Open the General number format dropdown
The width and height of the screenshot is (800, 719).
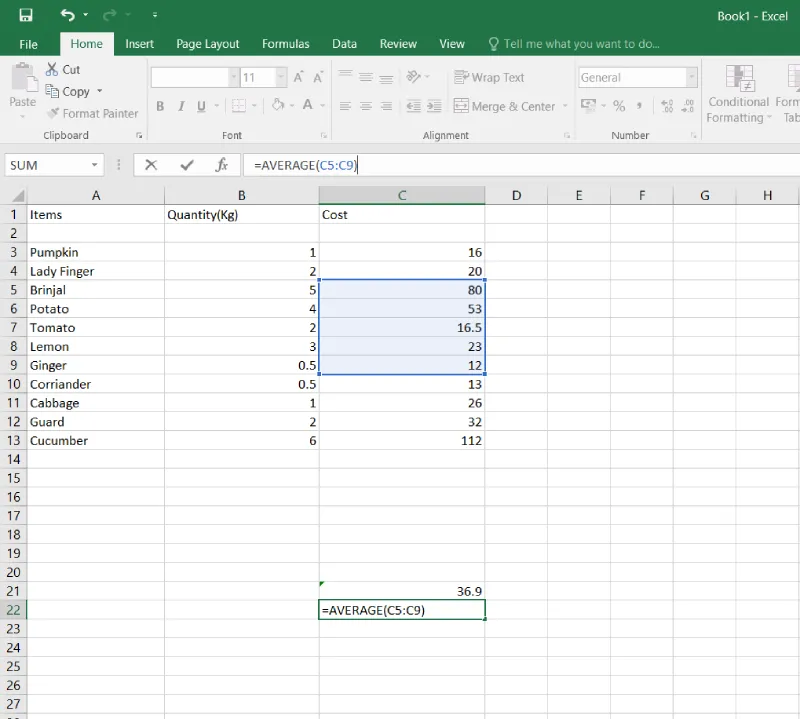691,77
